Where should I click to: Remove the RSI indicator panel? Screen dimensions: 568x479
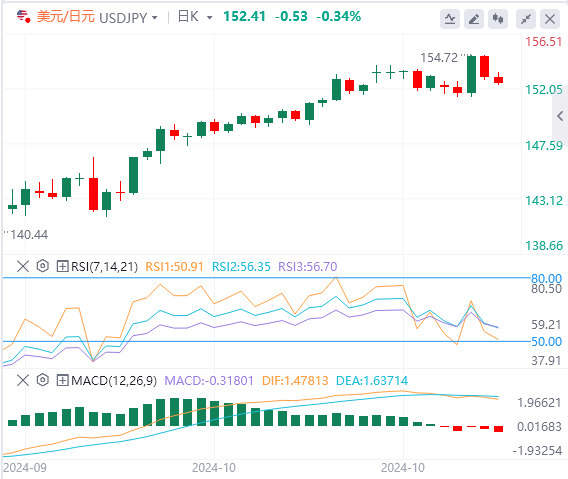click(23, 267)
